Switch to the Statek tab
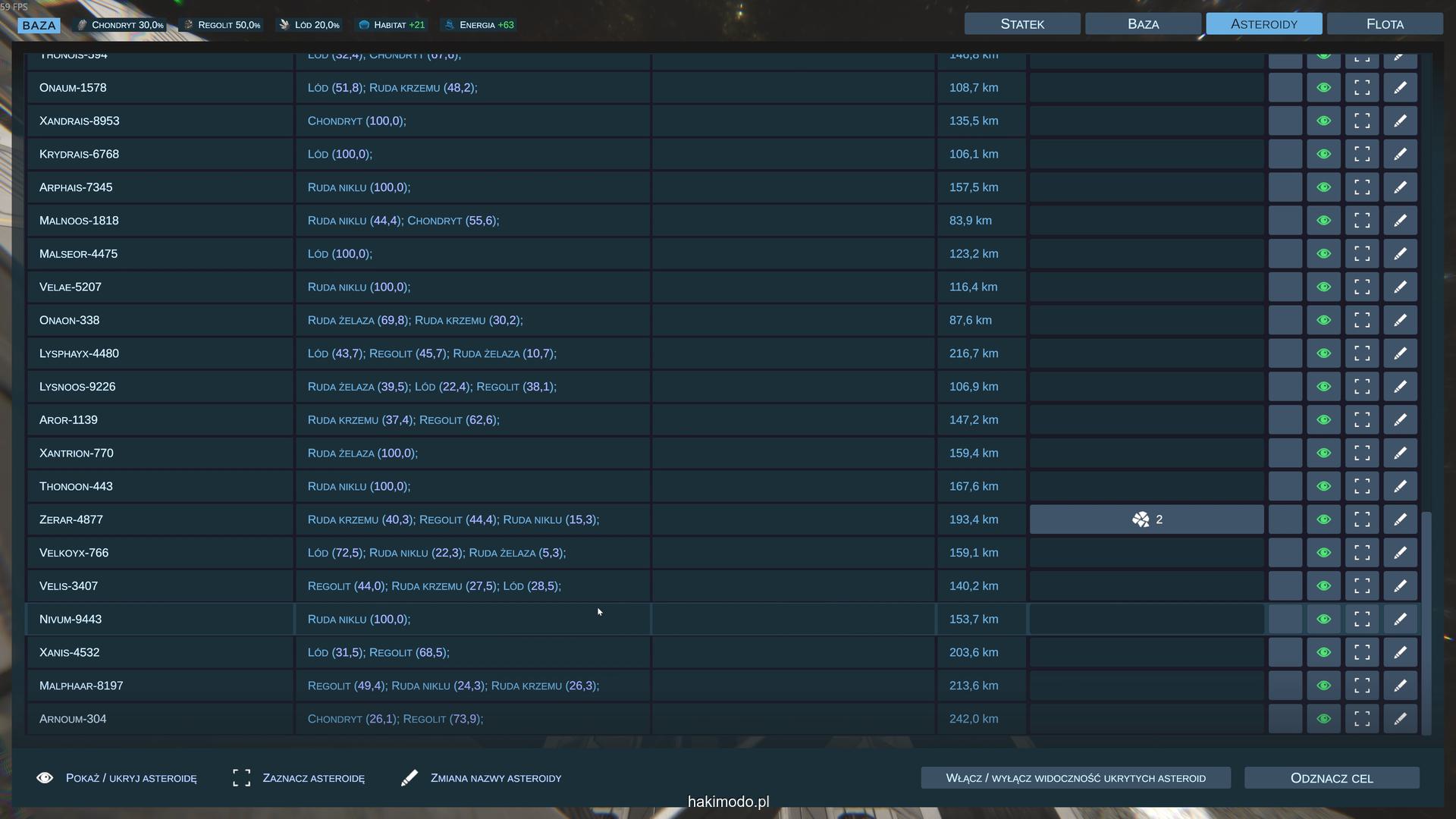 [1022, 24]
